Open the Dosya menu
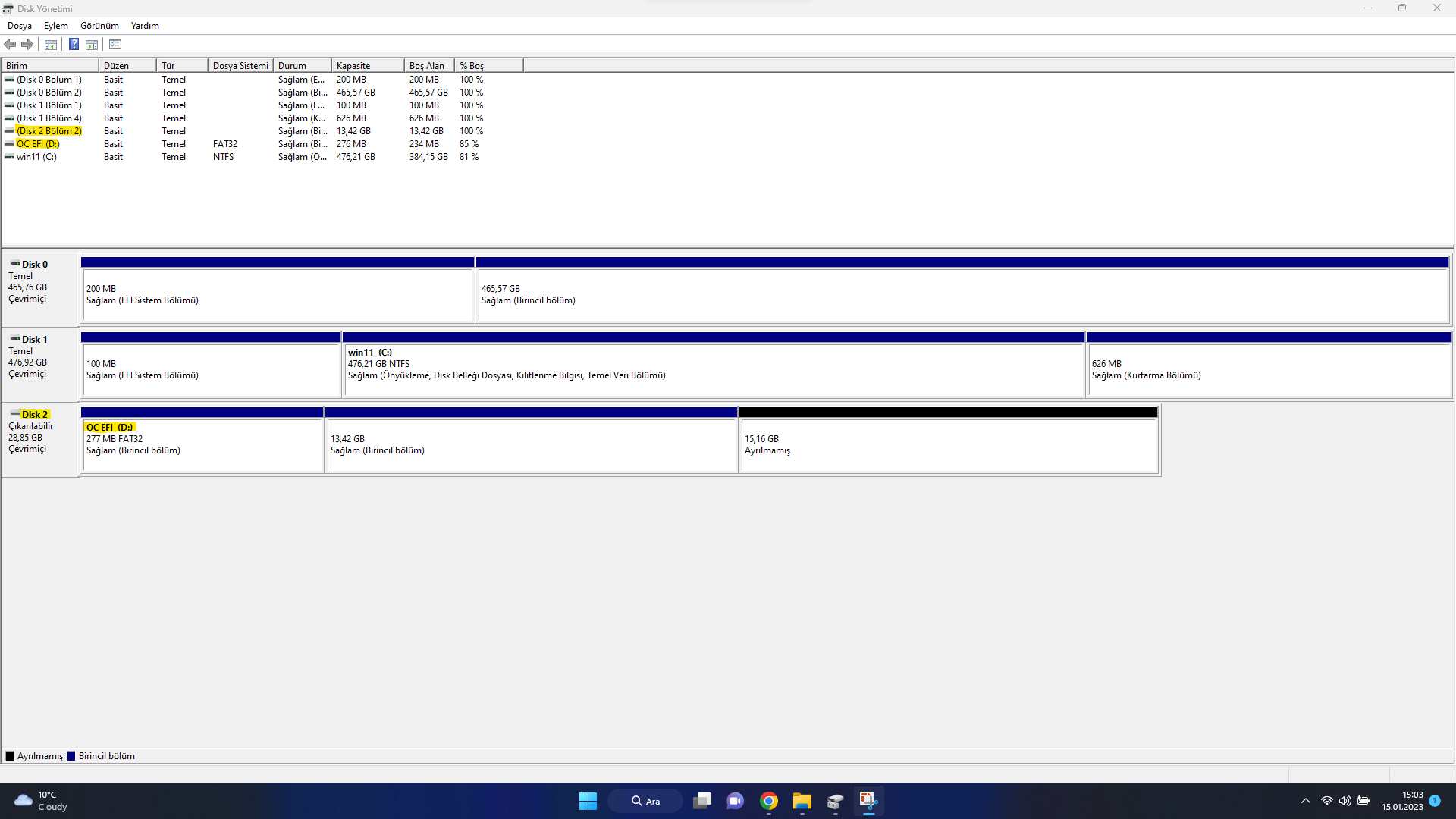1456x819 pixels. click(x=20, y=26)
